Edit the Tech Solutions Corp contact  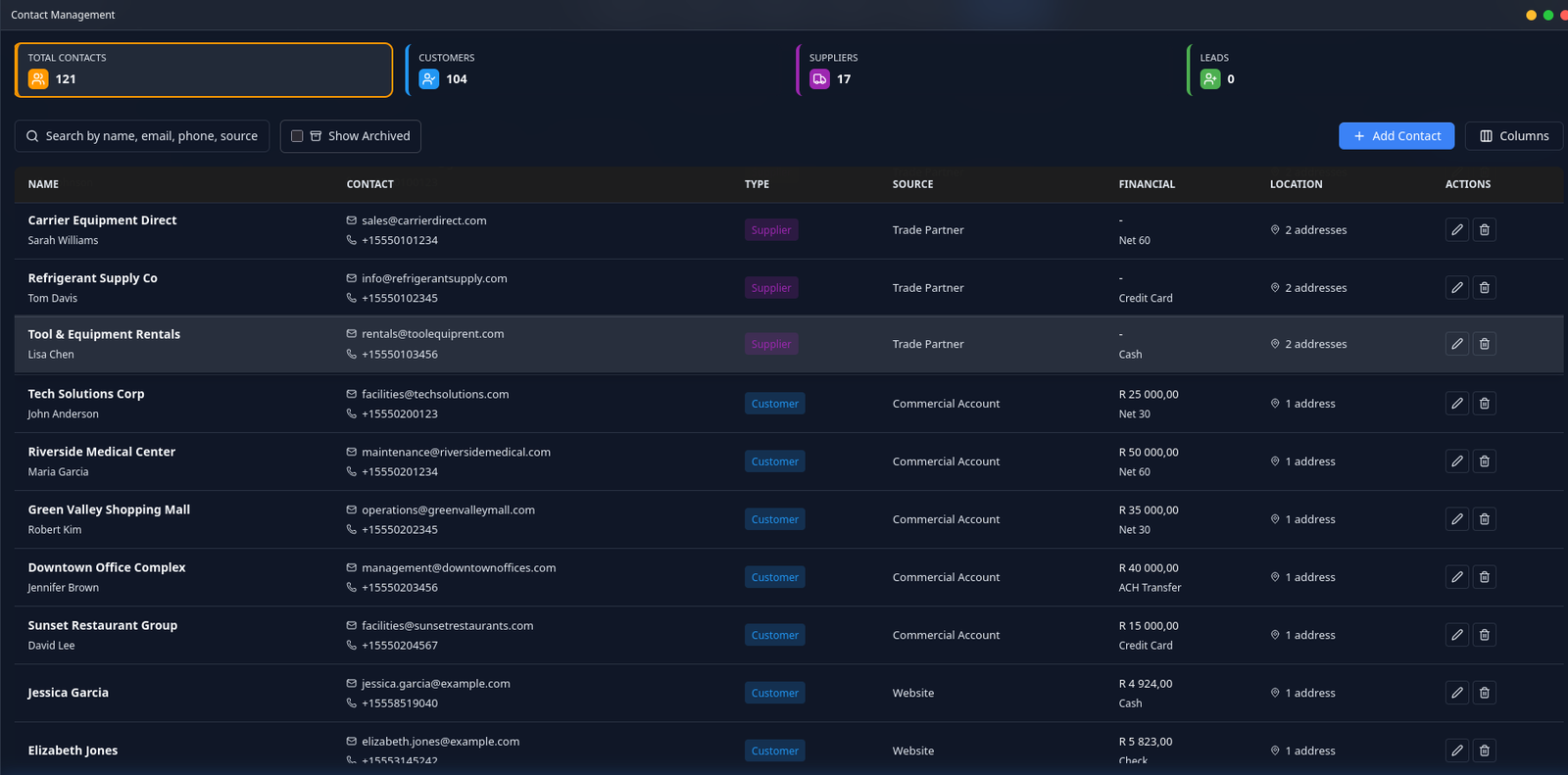[x=1457, y=403]
